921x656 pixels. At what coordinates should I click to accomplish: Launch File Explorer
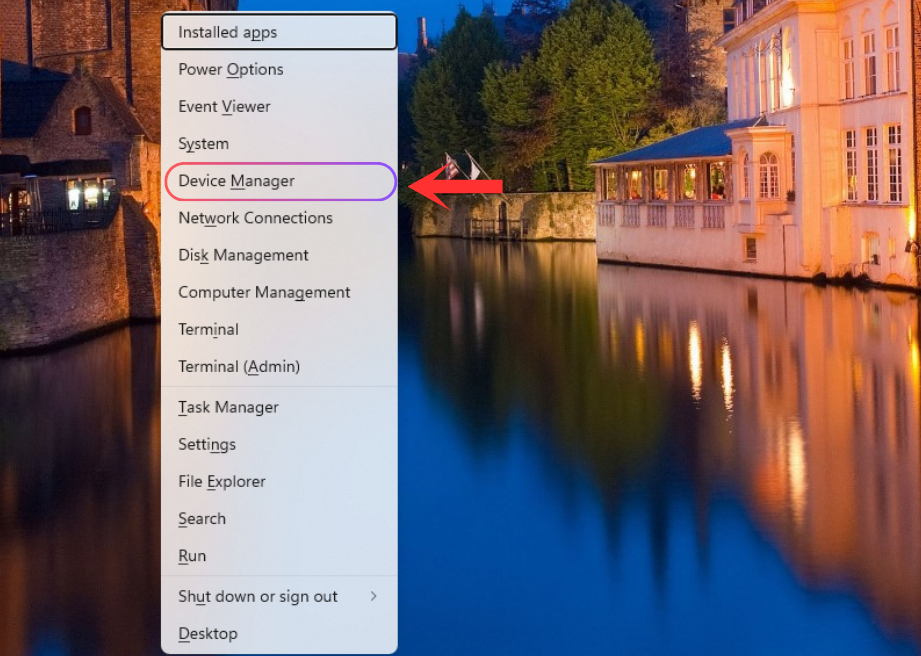pos(280,482)
